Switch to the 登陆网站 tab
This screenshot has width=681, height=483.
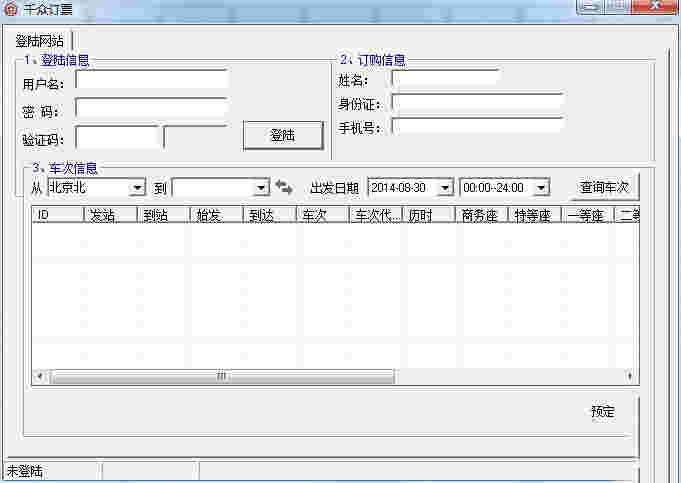point(40,41)
